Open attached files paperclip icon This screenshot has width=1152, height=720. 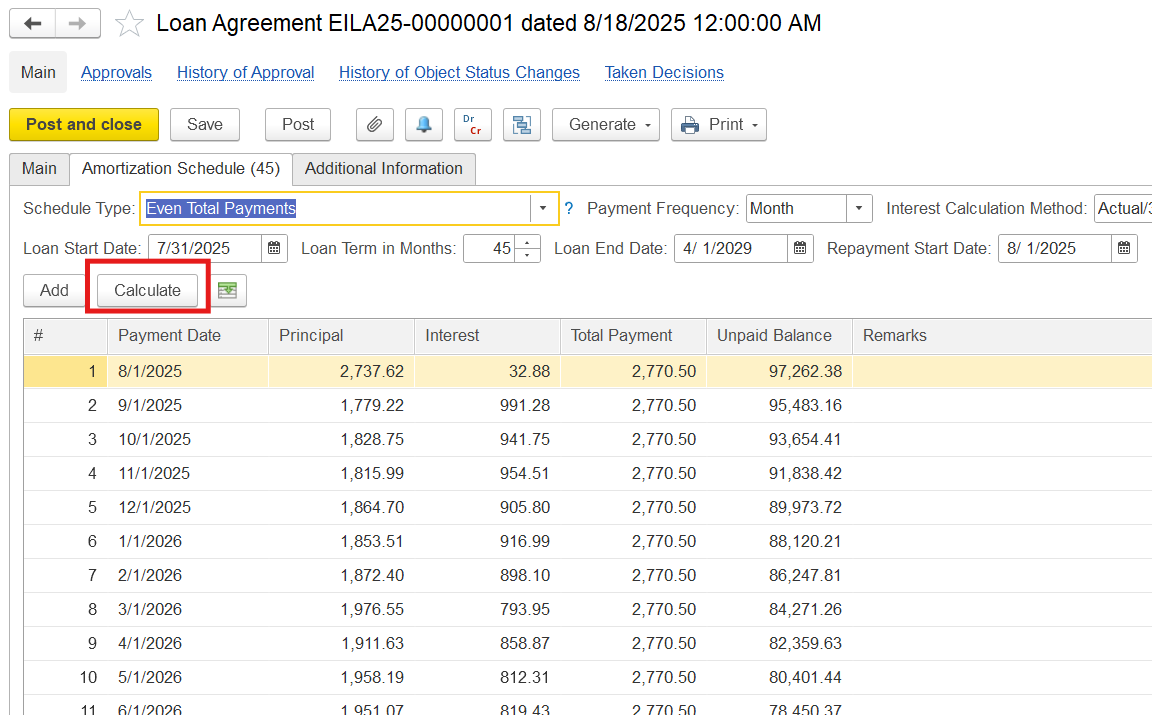click(375, 125)
